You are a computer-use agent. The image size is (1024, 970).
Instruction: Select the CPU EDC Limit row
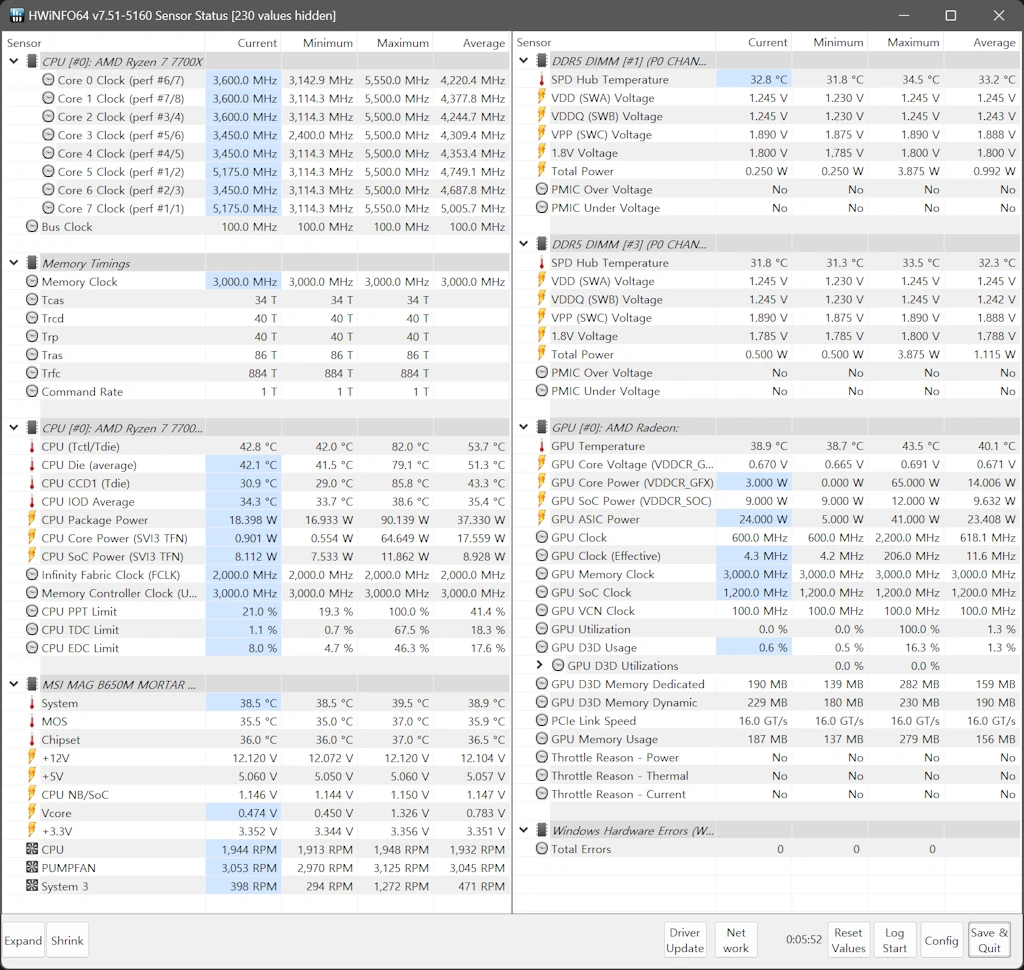[x=256, y=648]
